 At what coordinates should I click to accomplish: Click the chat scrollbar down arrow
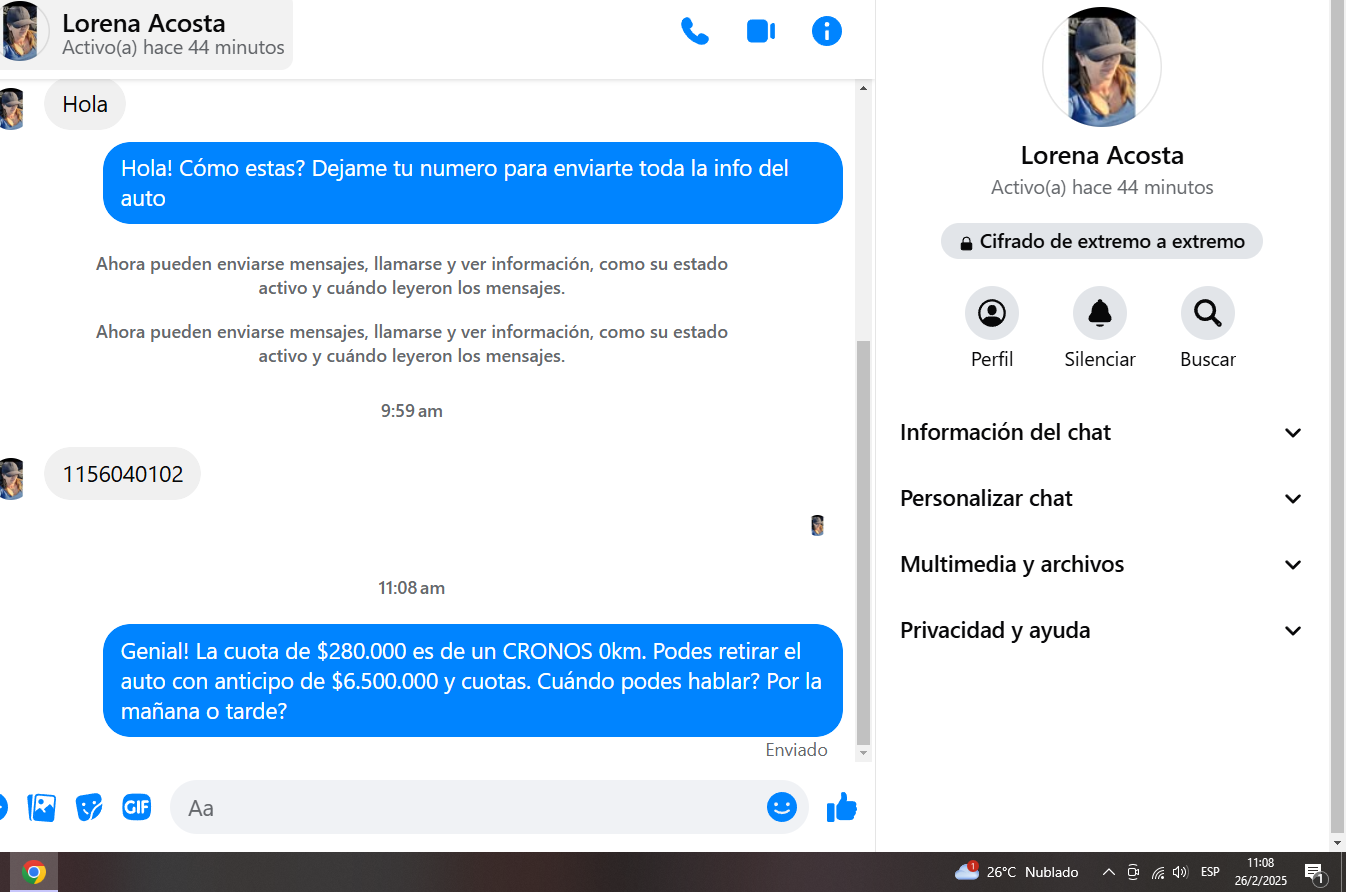(x=864, y=753)
